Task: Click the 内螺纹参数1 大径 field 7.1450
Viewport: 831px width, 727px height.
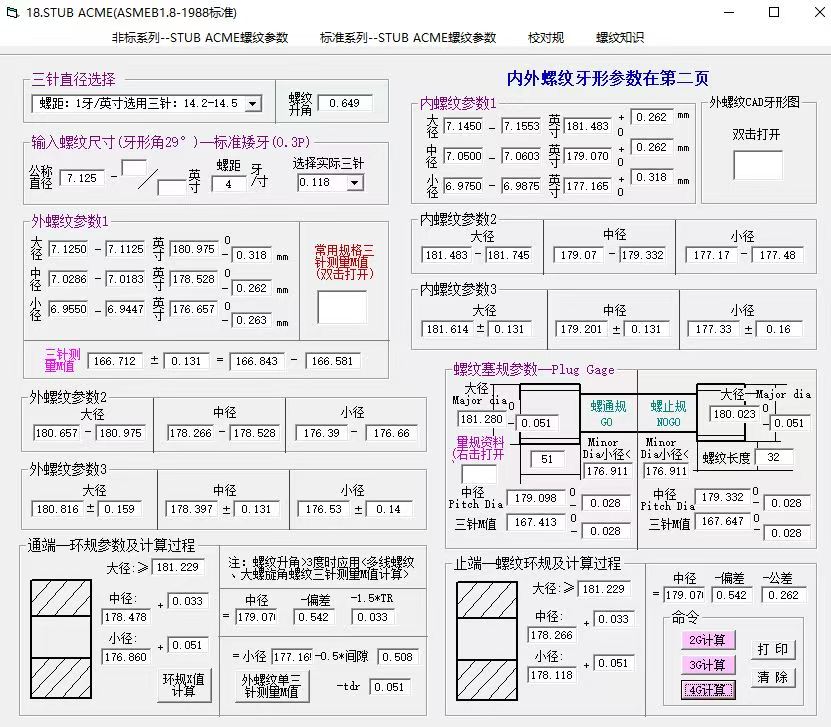Action: coord(464,126)
